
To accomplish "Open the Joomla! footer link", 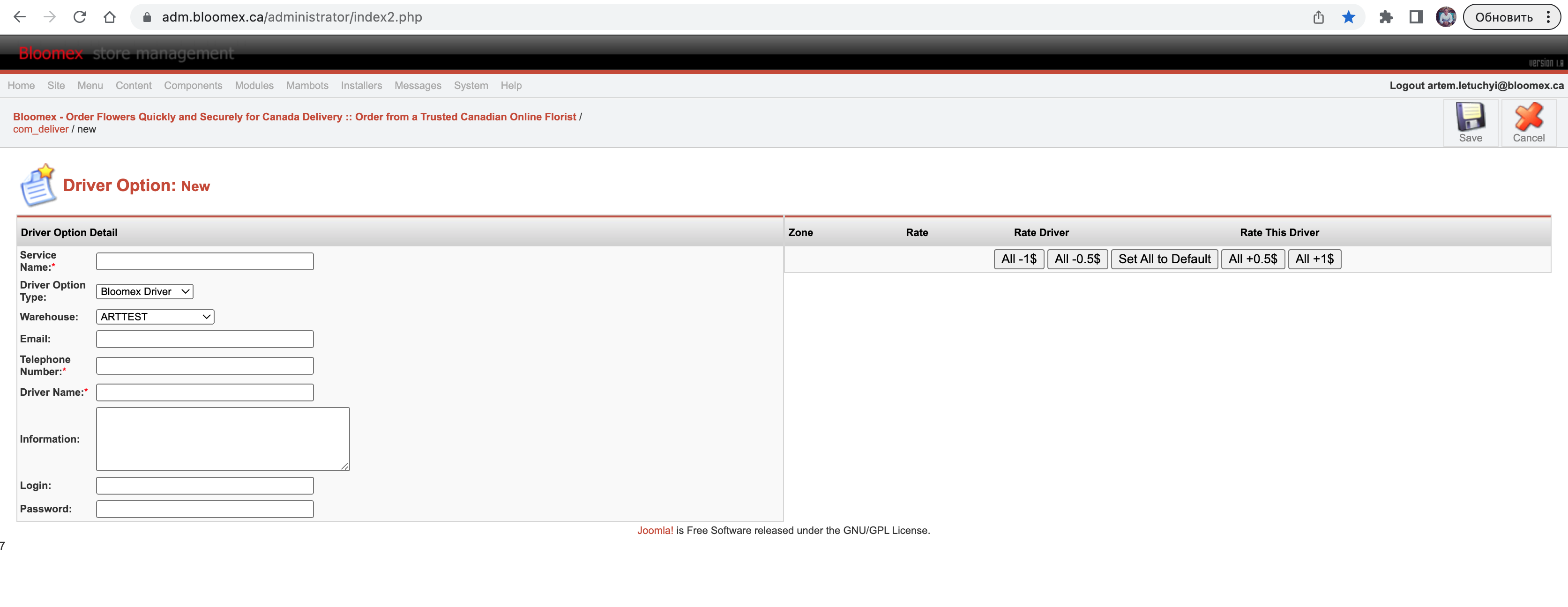I will pyautogui.click(x=655, y=530).
